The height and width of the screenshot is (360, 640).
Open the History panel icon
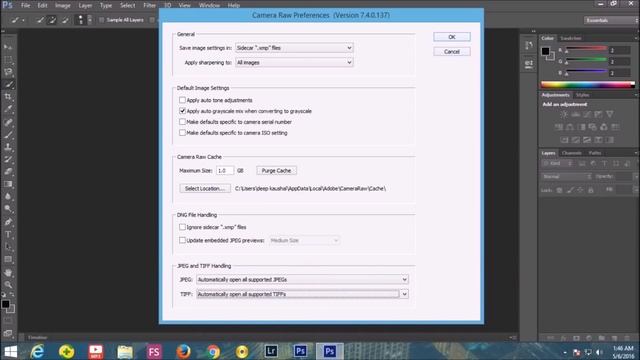click(529, 45)
